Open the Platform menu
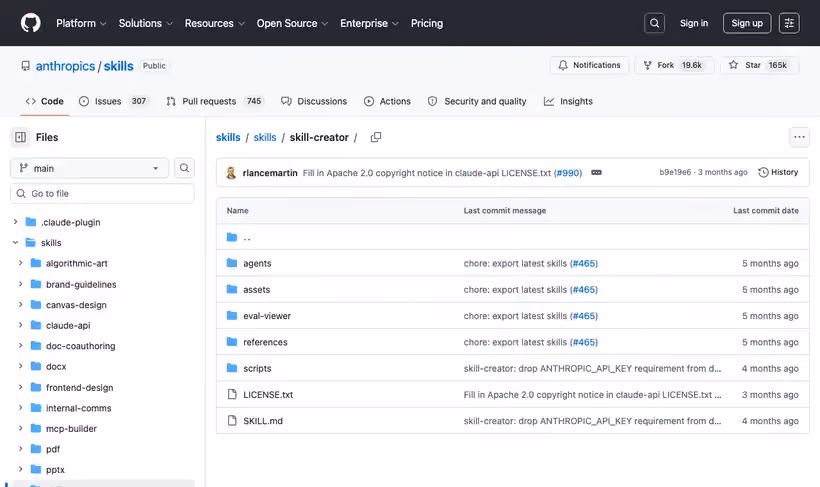Image resolution: width=820 pixels, height=487 pixels. pos(81,23)
